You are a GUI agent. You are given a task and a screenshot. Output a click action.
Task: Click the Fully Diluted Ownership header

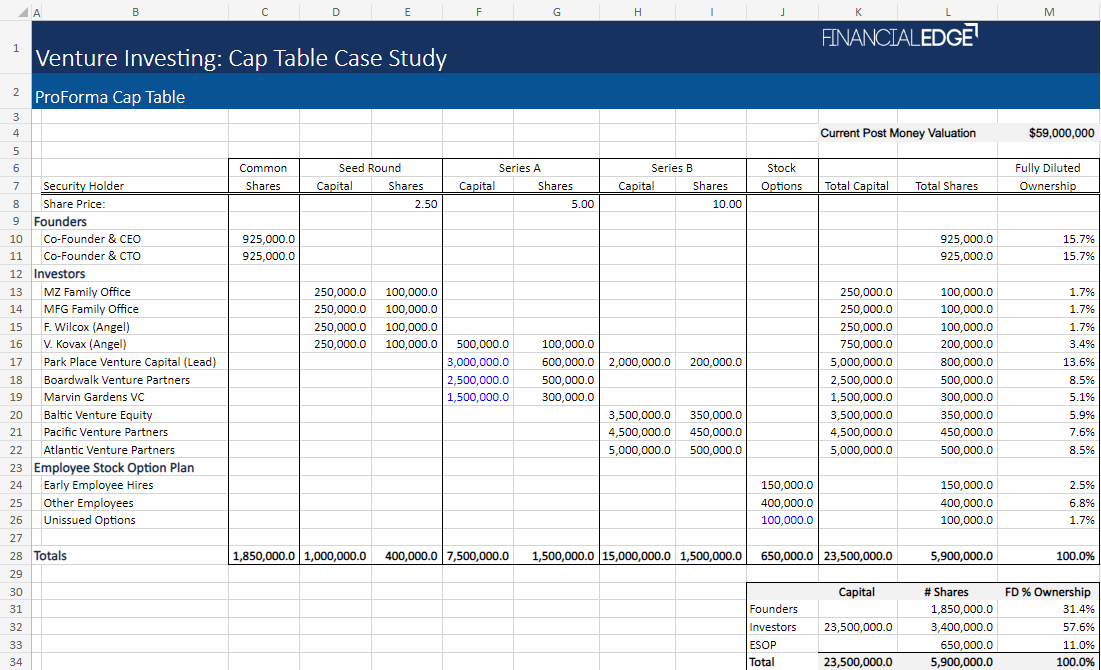click(1048, 175)
